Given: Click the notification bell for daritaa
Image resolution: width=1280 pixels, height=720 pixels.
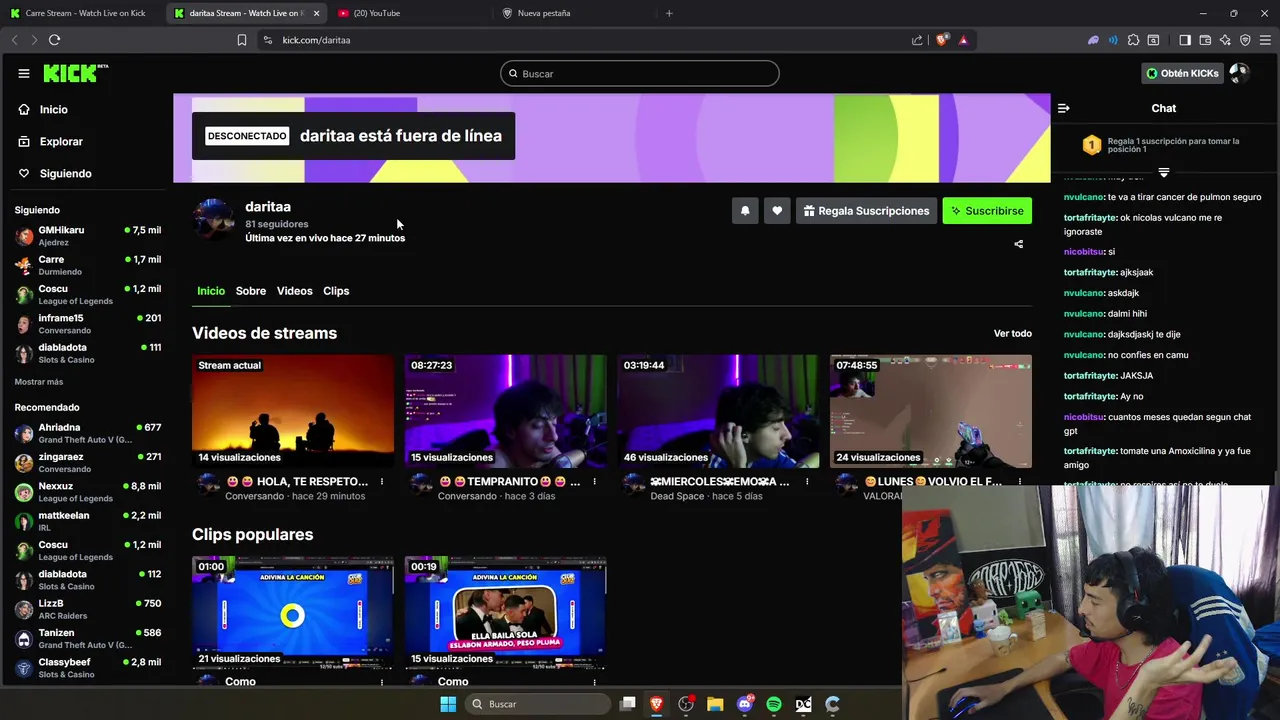Looking at the screenshot, I should click(745, 211).
